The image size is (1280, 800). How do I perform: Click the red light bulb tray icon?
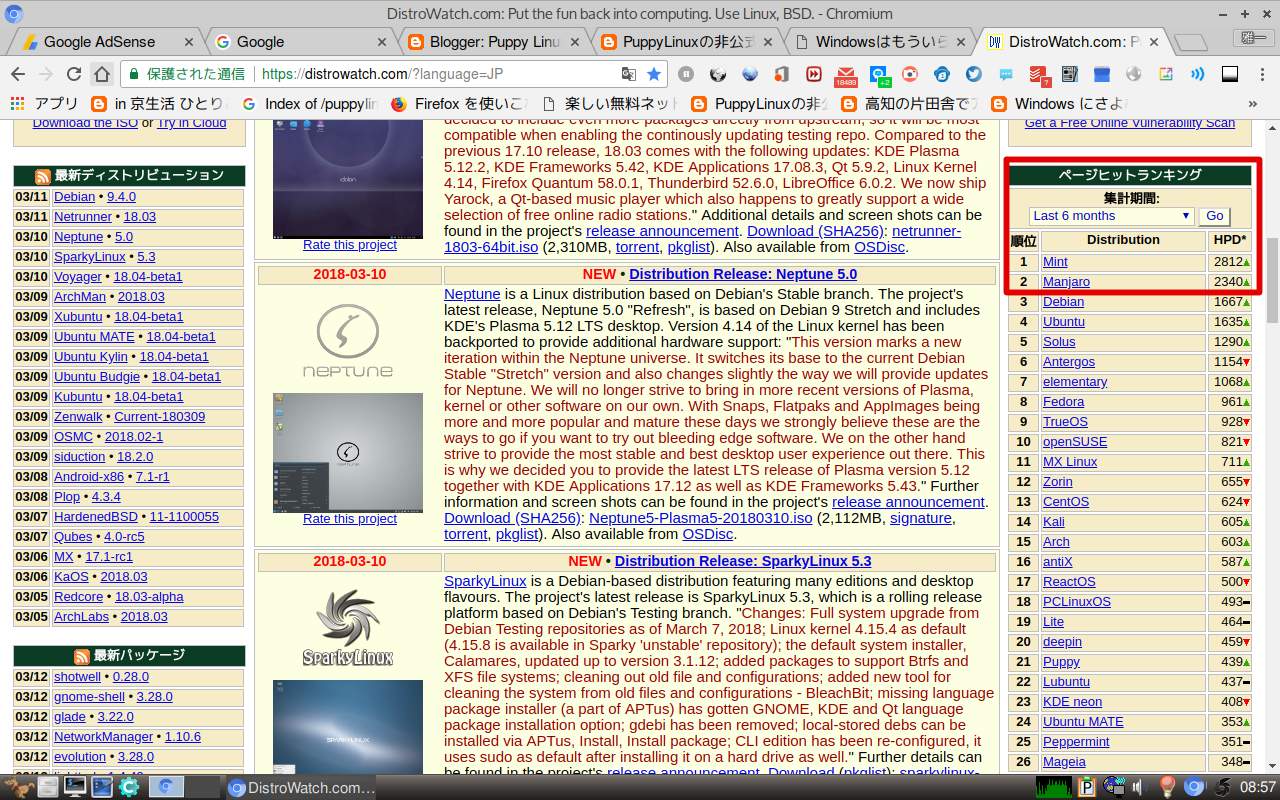click(x=1166, y=787)
